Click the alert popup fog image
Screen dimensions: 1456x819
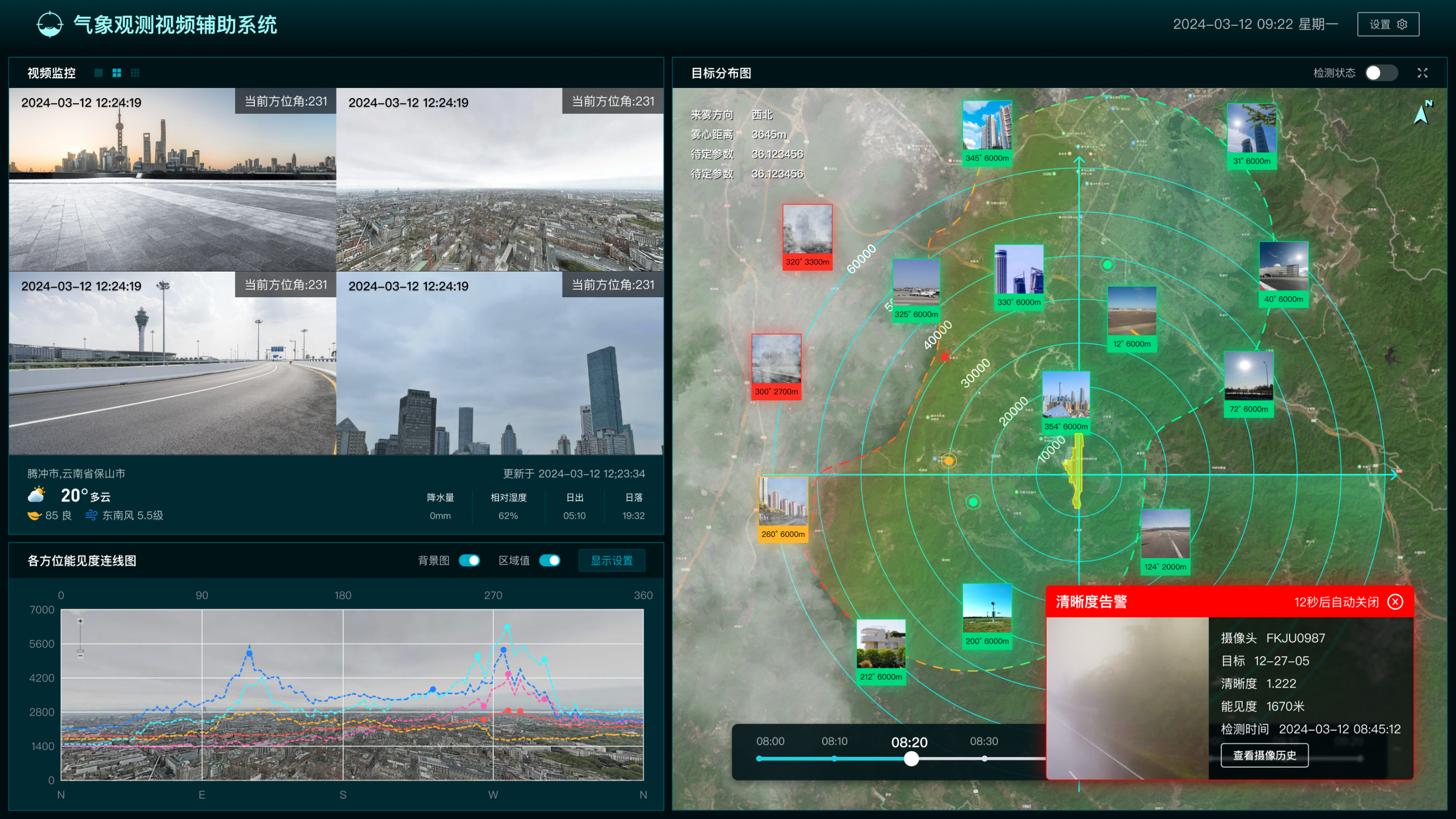click(1128, 698)
